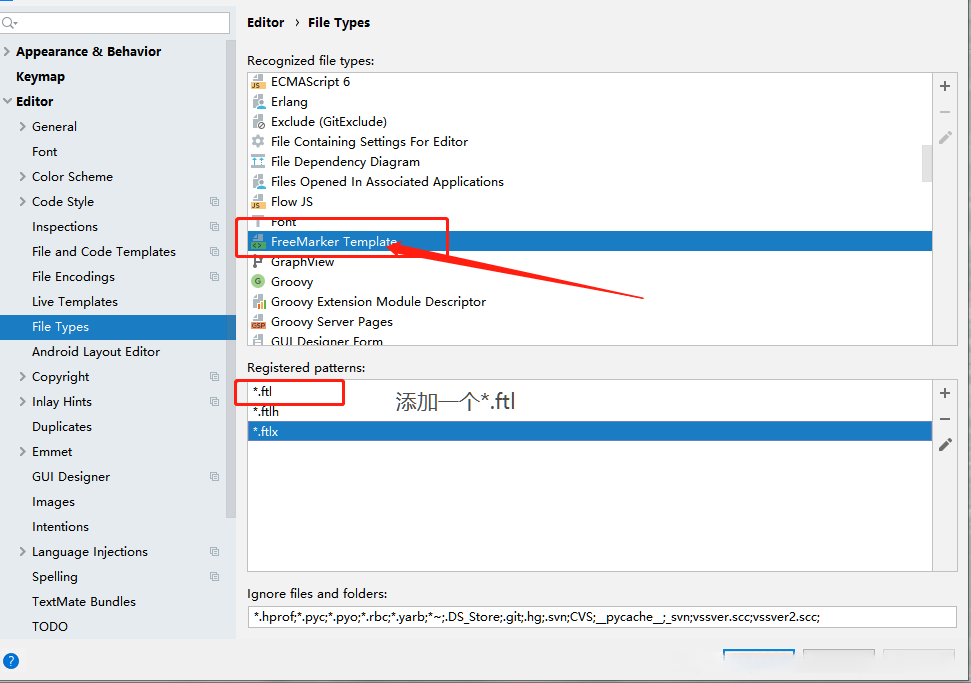The image size is (971, 683).
Task: Expand the Code Style node
Action: pyautogui.click(x=23, y=202)
